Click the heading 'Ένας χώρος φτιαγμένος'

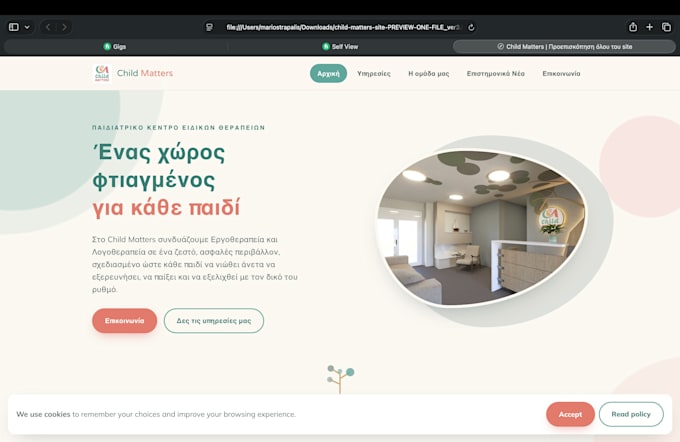(159, 166)
